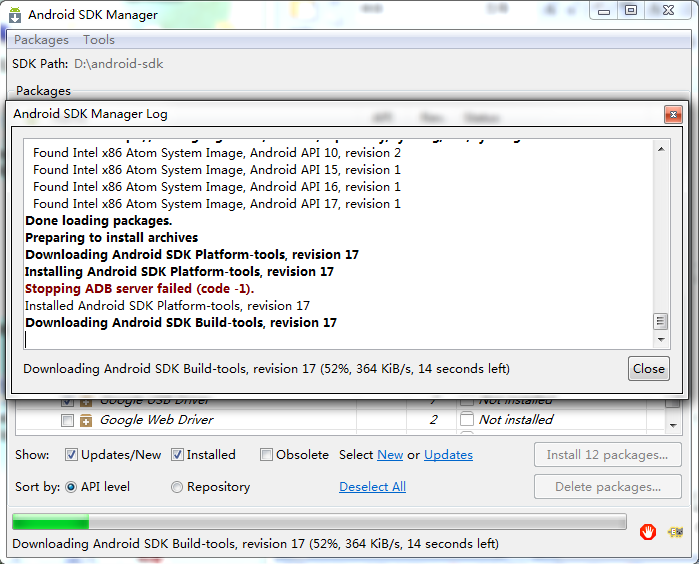Click 'Installing Android SDK Platform-tools' log line

(x=179, y=272)
